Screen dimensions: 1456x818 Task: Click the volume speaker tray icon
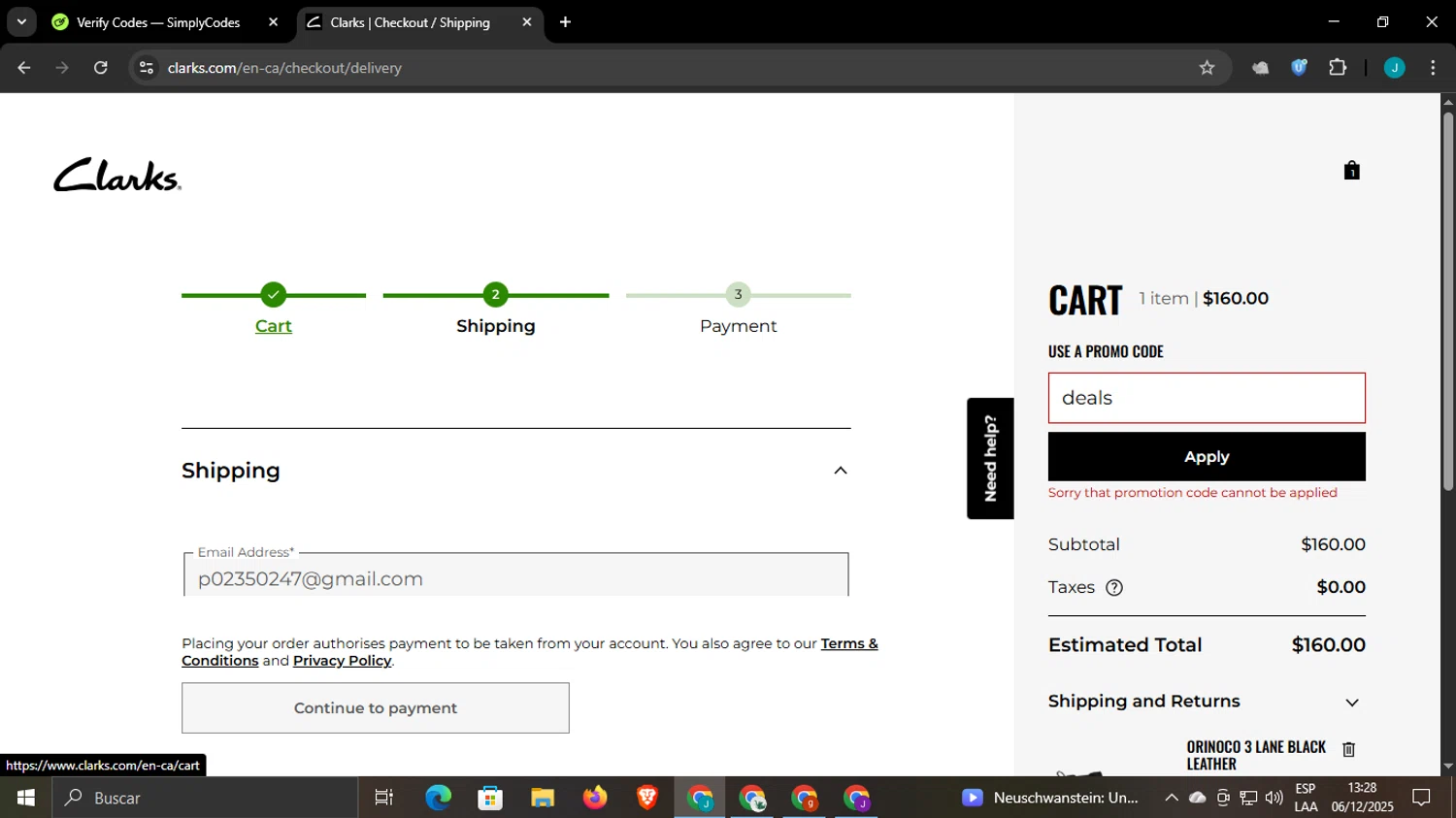click(1274, 798)
